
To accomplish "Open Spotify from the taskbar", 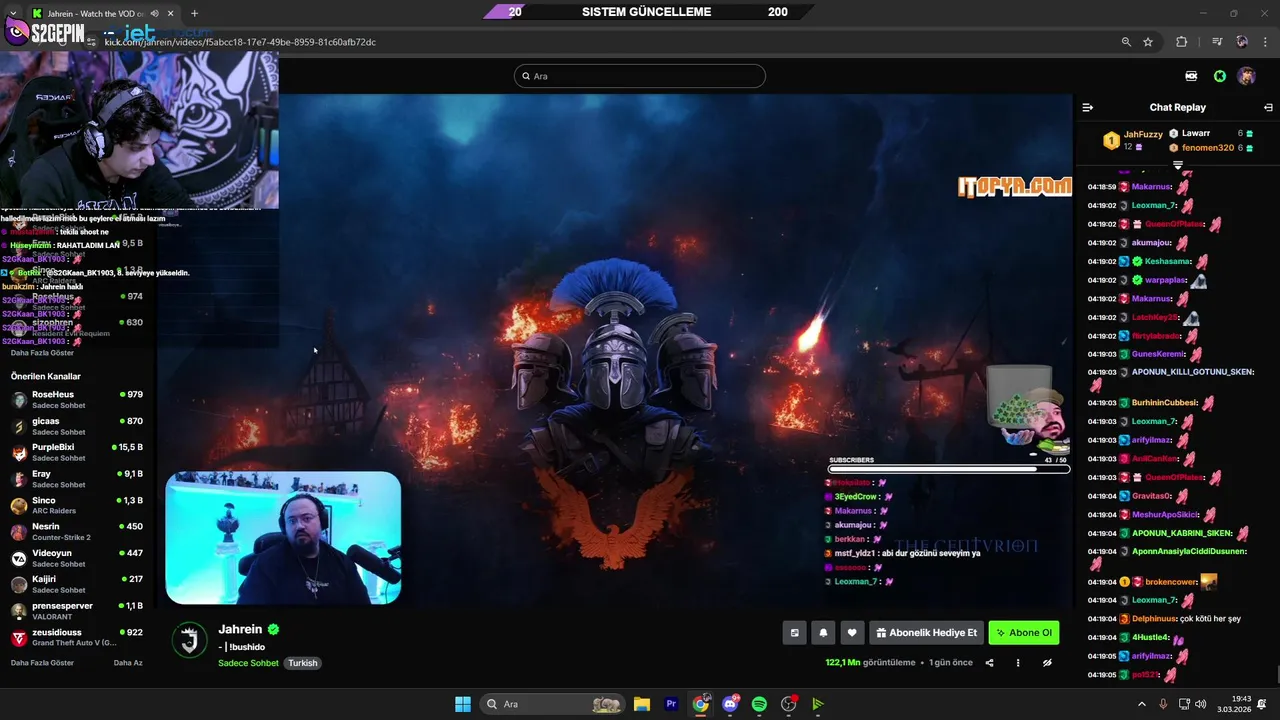I will pyautogui.click(x=759, y=704).
